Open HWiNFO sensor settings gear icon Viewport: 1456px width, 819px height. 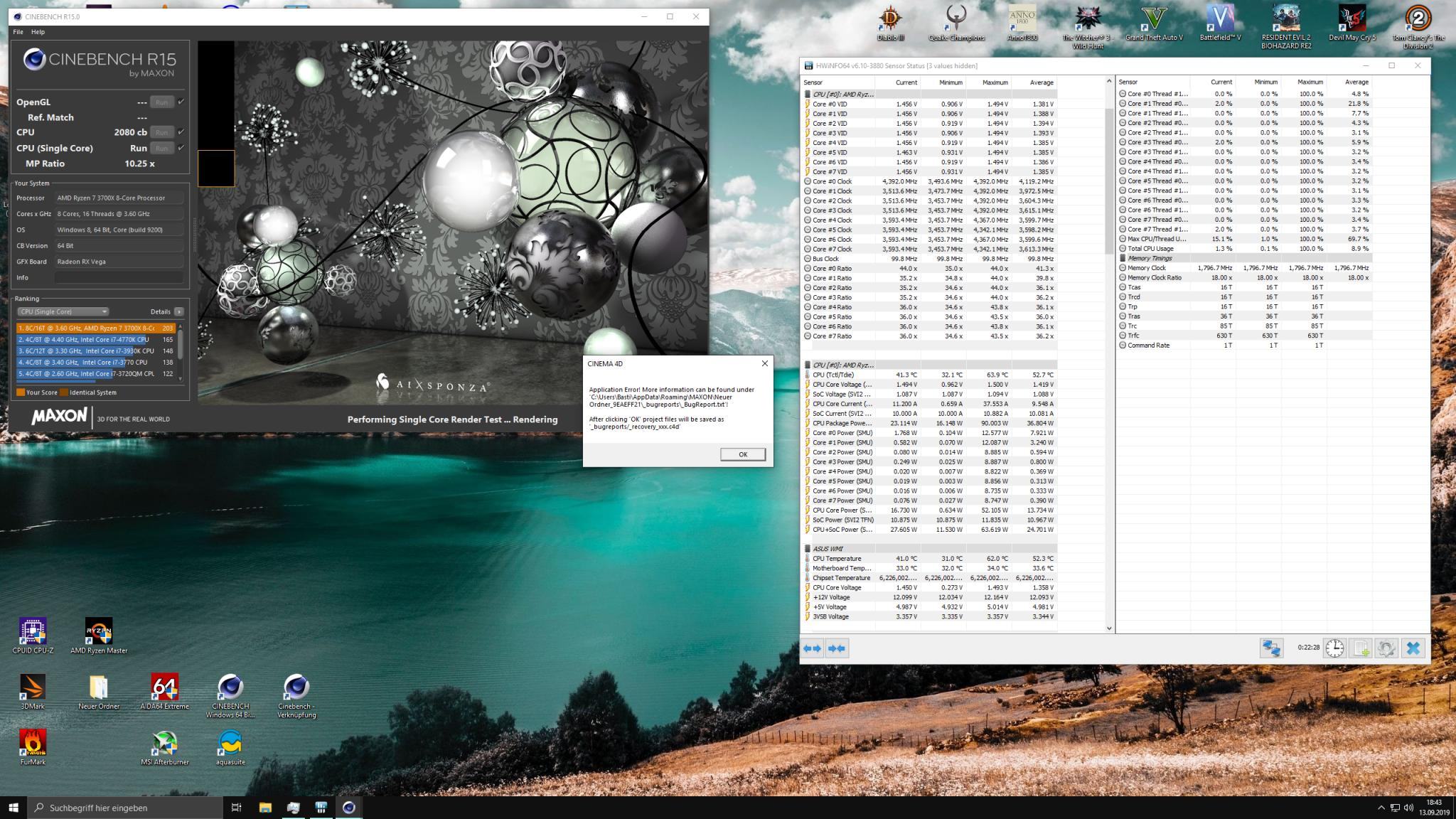1386,648
